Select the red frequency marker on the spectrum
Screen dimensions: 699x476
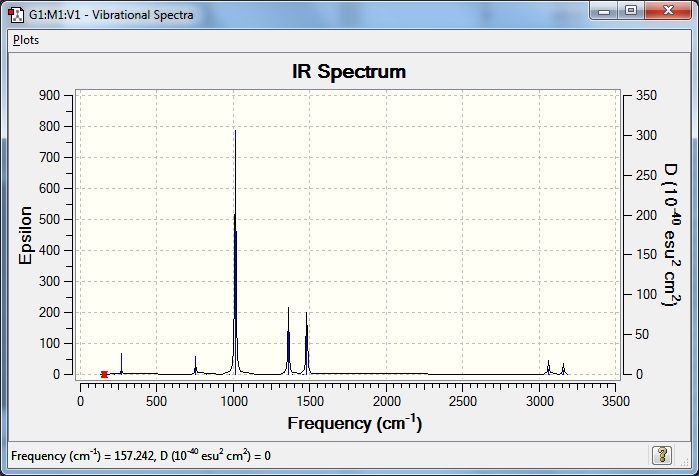point(104,374)
